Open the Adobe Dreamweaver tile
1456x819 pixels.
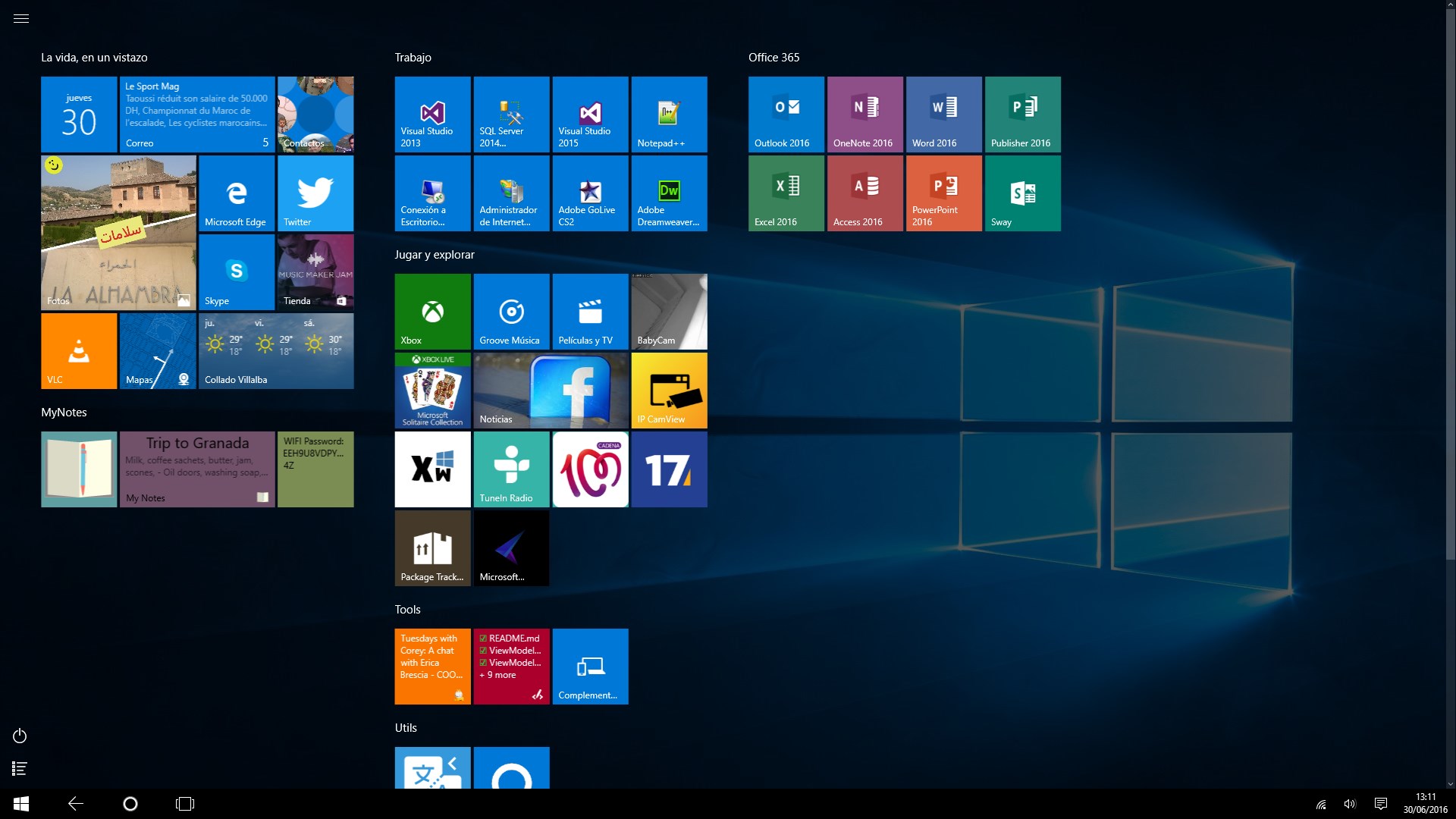click(x=669, y=193)
